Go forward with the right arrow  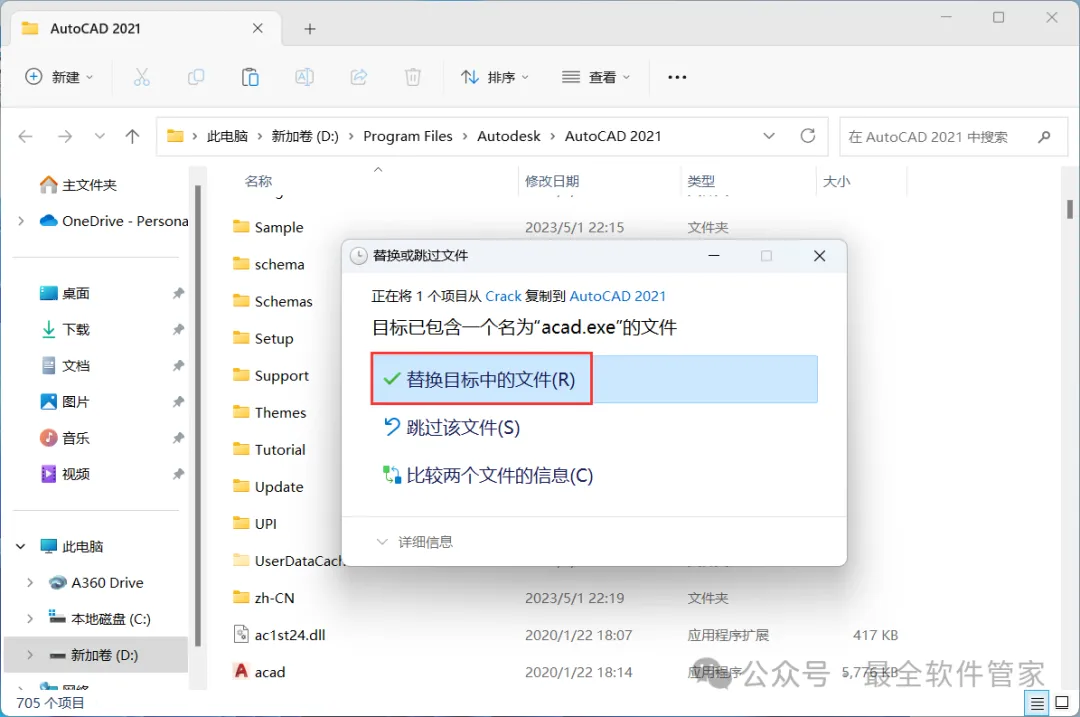click(x=65, y=136)
